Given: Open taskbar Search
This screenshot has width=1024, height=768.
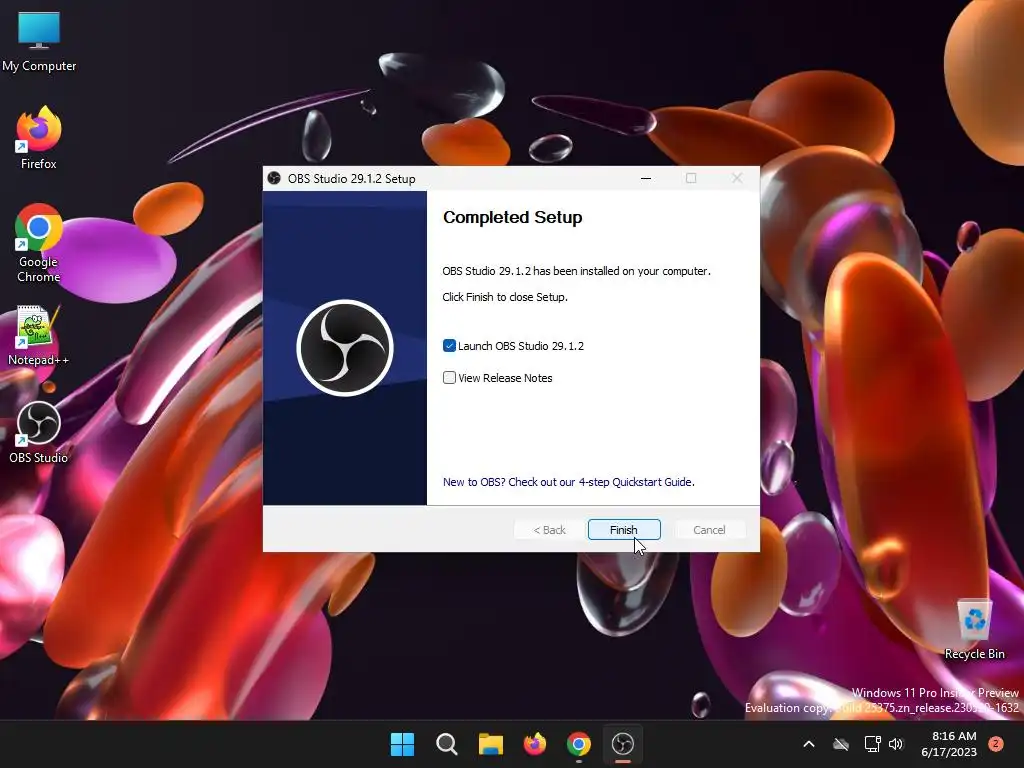Looking at the screenshot, I should (x=447, y=744).
